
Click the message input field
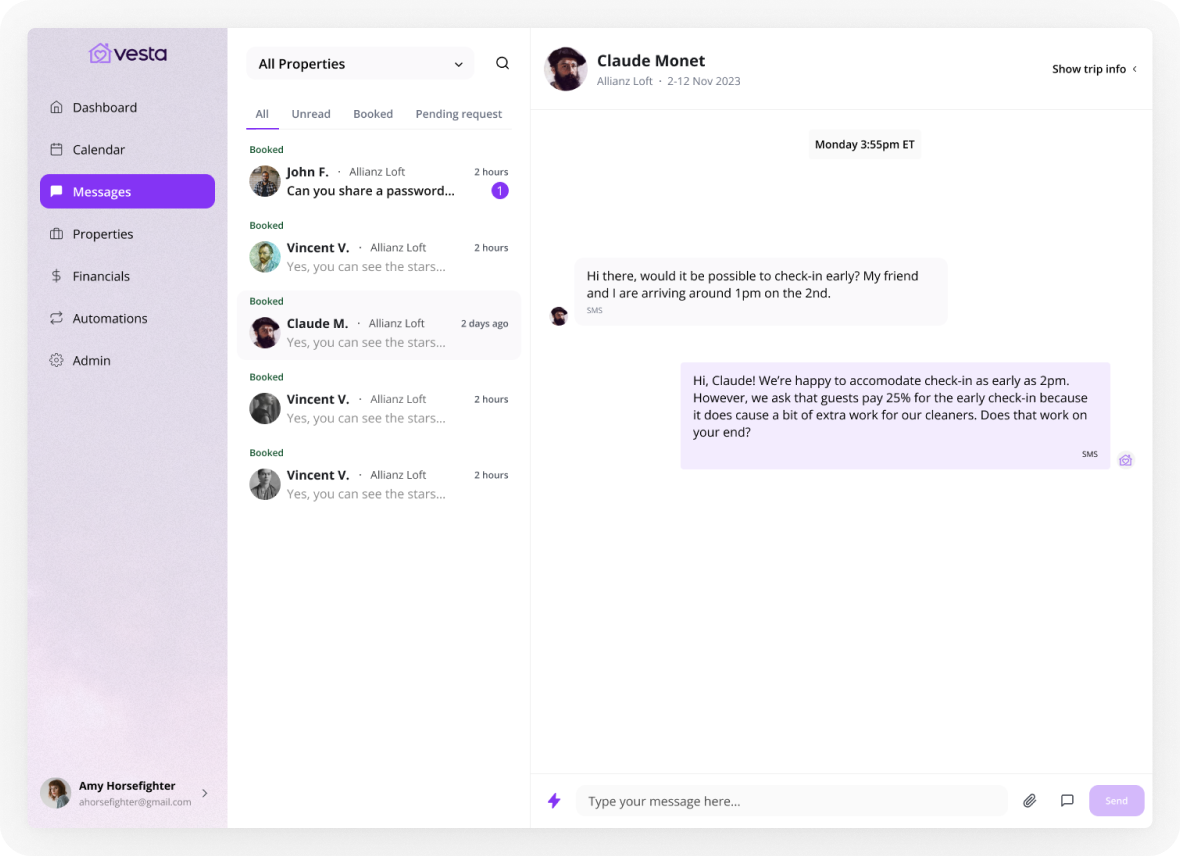pos(791,800)
